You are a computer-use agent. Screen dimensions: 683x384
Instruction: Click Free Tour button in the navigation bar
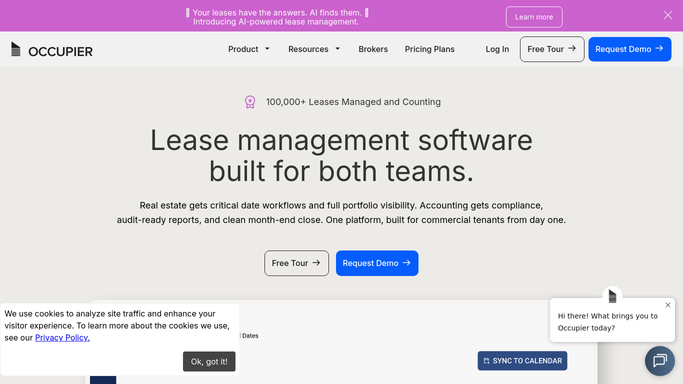[552, 49]
